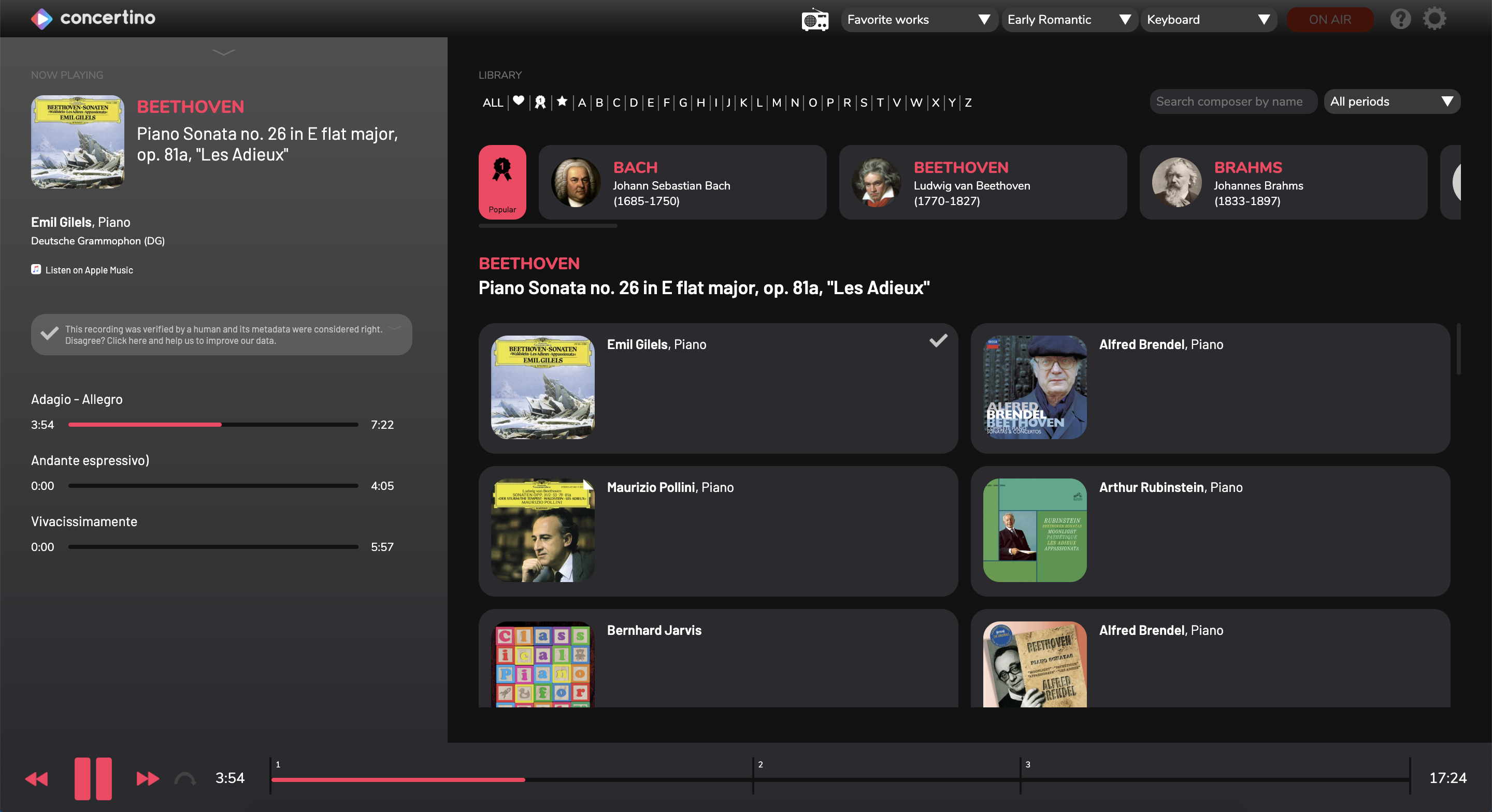The image size is (1492, 812).
Task: Skip to previous track
Action: pyautogui.click(x=36, y=778)
